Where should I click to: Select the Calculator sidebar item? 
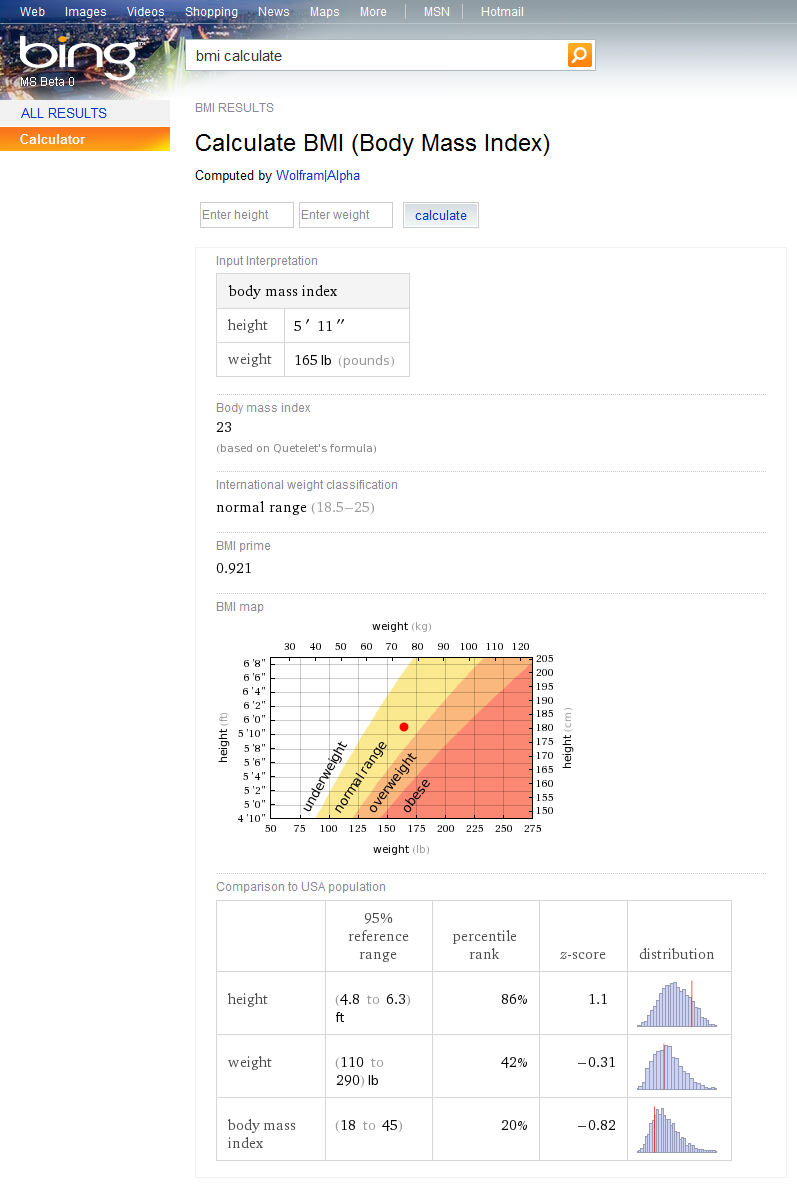click(x=52, y=139)
